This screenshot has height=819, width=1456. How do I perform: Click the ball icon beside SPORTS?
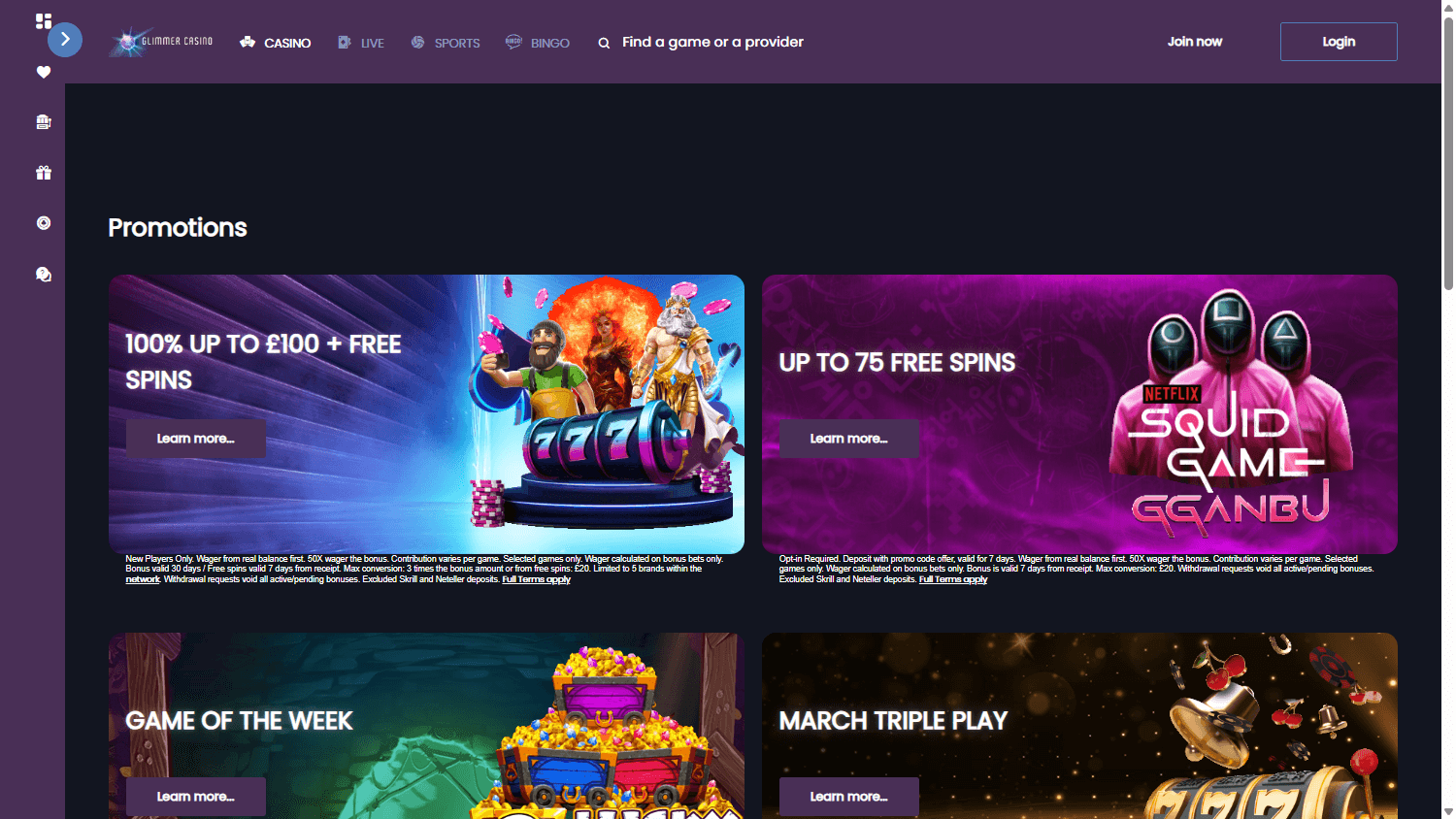click(418, 42)
